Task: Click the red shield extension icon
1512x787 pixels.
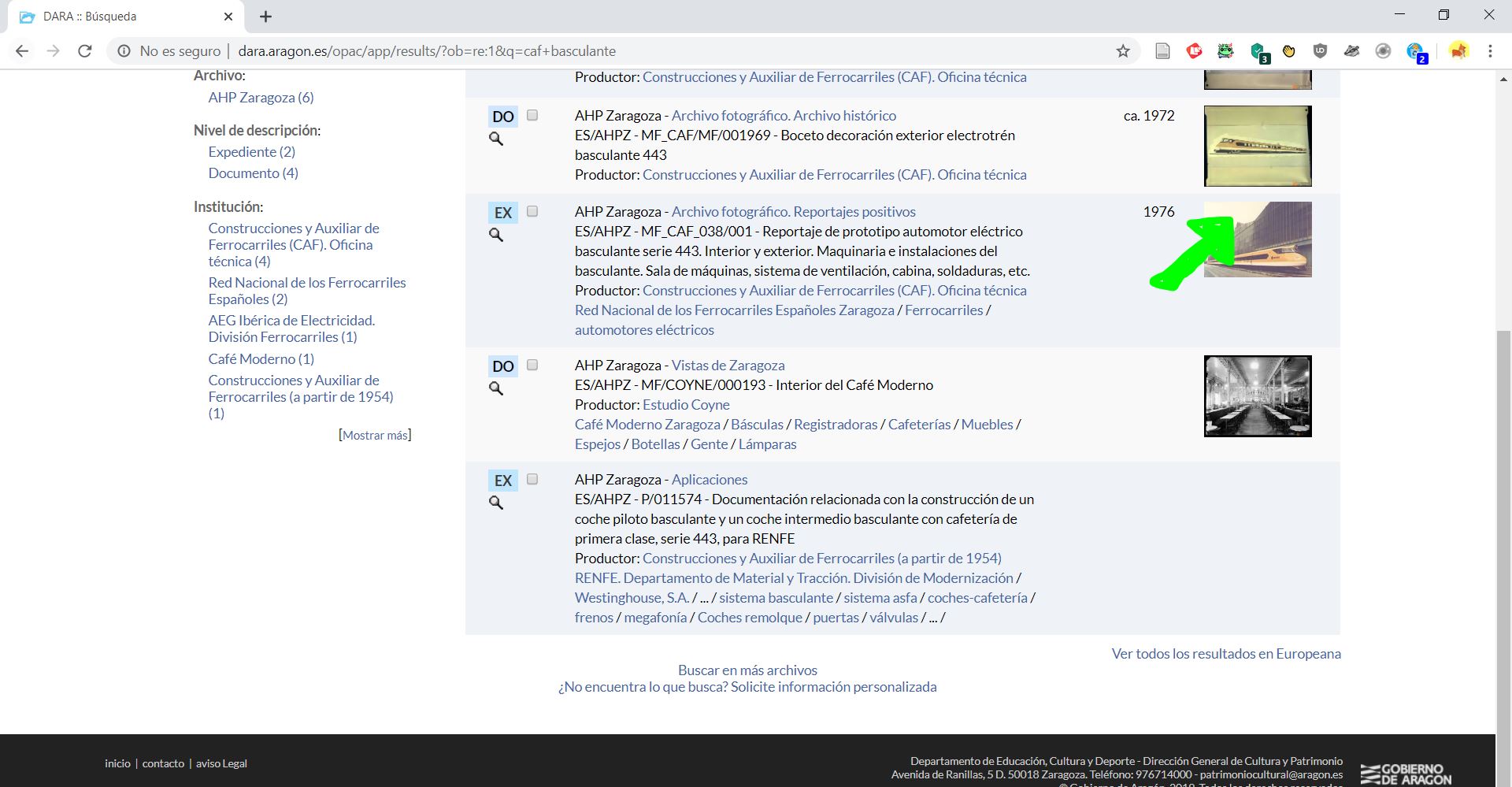Action: pyautogui.click(x=1195, y=51)
